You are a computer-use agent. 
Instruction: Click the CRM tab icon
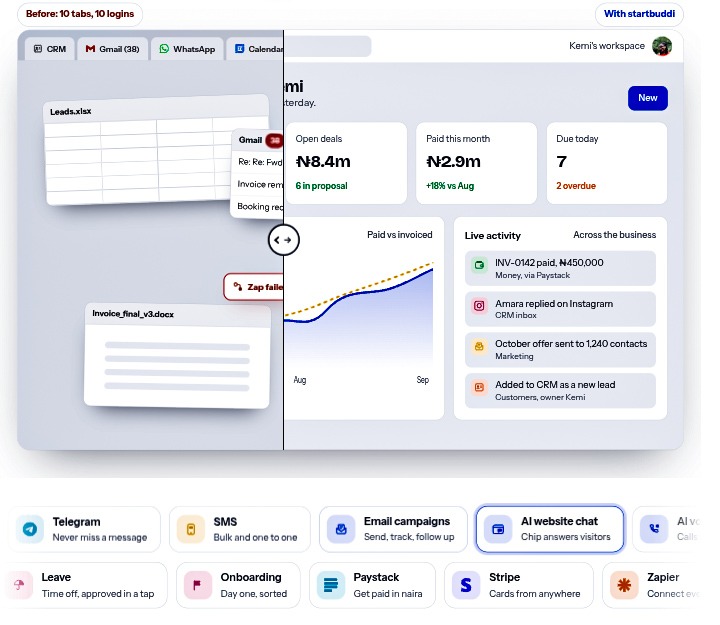[38, 49]
